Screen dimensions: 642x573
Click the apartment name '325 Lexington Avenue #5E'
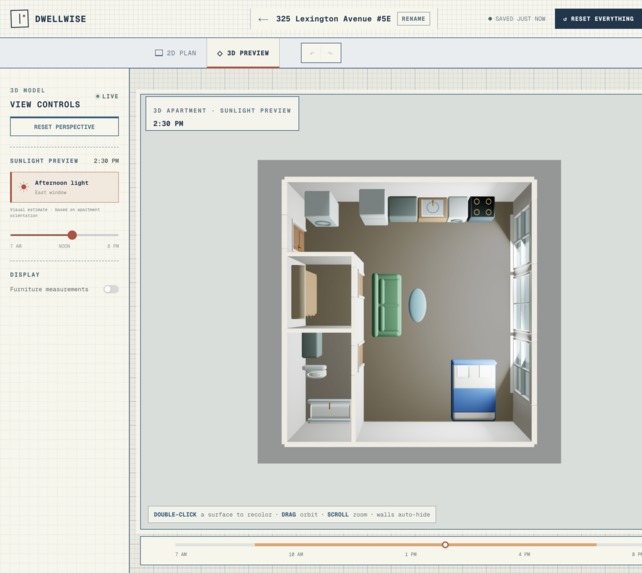[333, 19]
